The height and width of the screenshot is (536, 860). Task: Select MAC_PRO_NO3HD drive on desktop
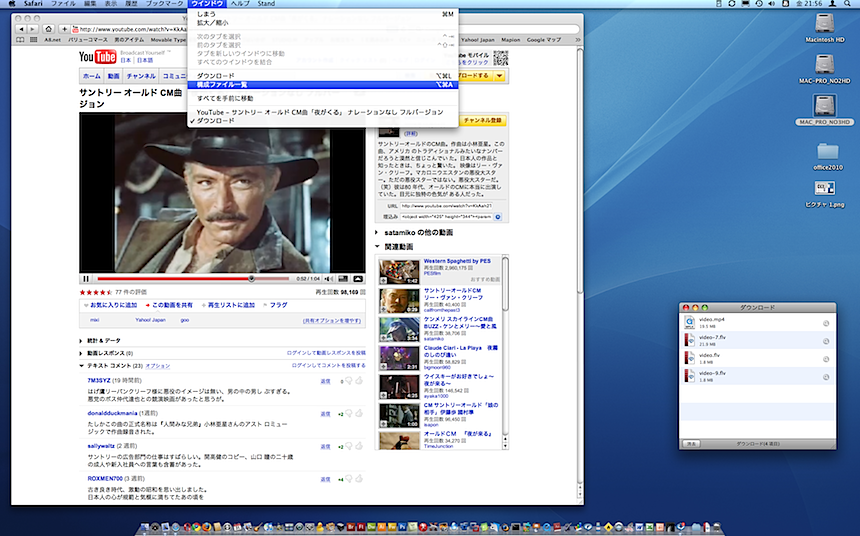point(824,105)
